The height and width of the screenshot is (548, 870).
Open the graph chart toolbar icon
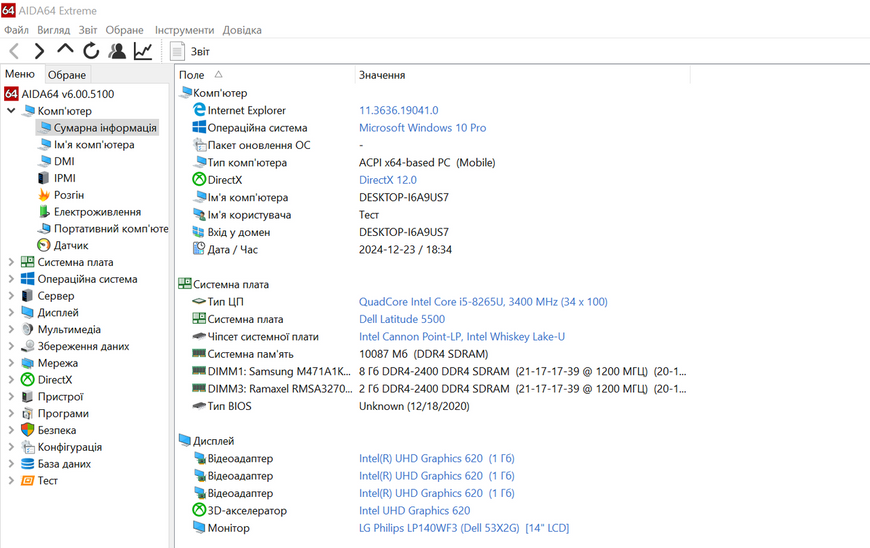pos(143,51)
